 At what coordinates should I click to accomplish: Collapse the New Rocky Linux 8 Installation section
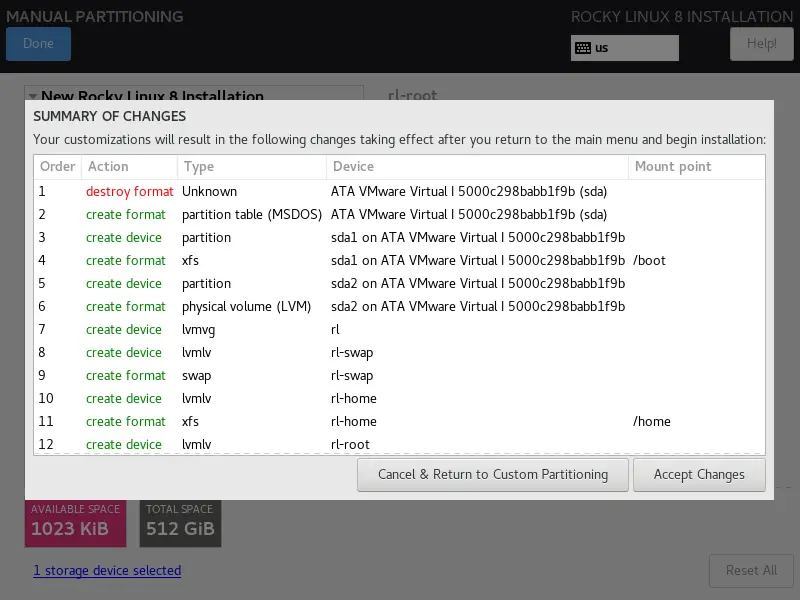pyautogui.click(x=33, y=95)
